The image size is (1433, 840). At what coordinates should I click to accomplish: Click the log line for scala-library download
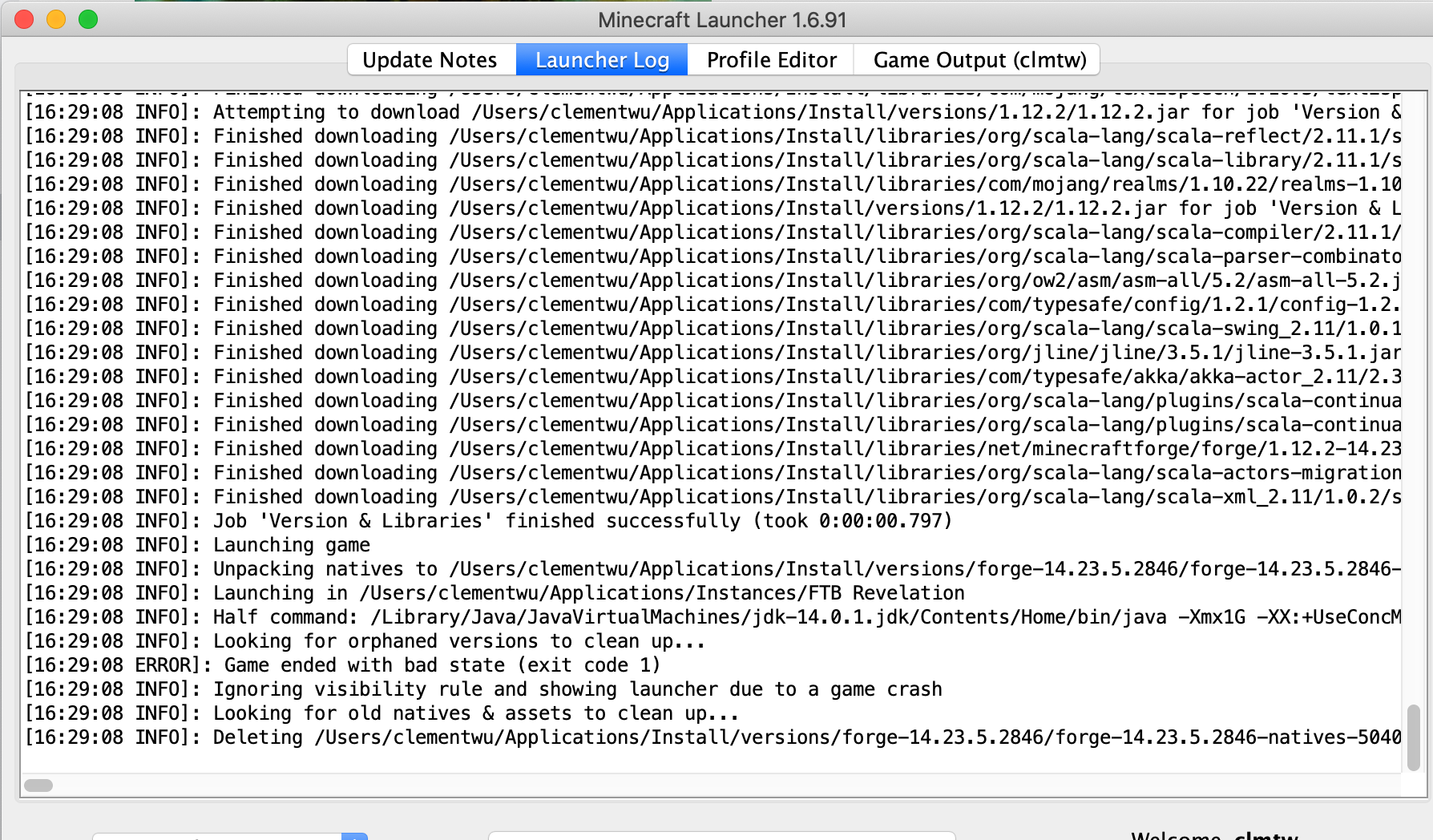tap(713, 160)
